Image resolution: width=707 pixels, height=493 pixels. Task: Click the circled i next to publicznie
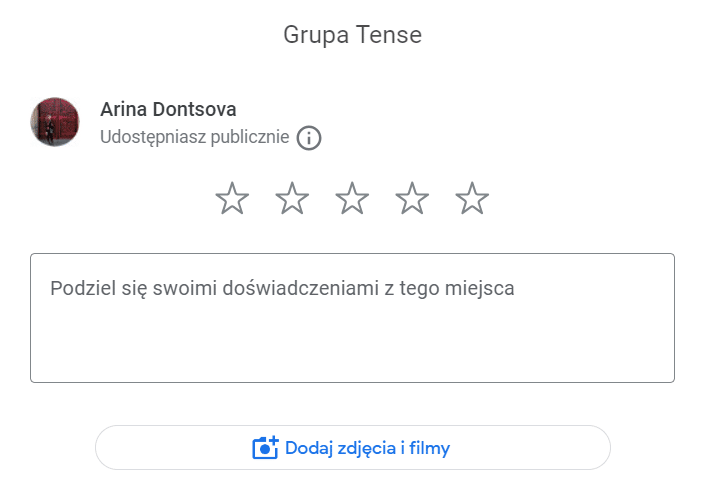309,138
